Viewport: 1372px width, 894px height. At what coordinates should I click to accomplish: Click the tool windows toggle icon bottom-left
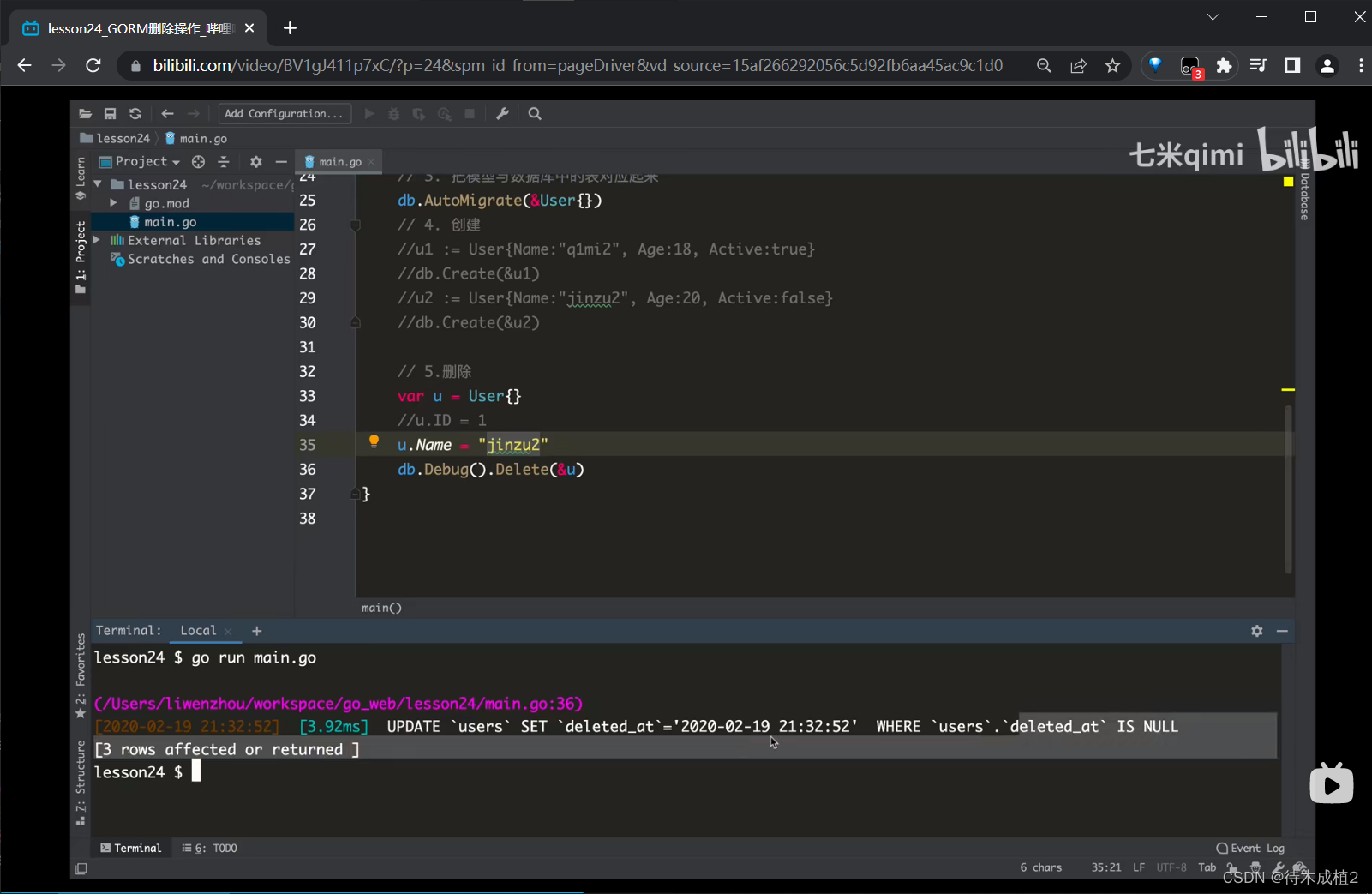click(81, 868)
